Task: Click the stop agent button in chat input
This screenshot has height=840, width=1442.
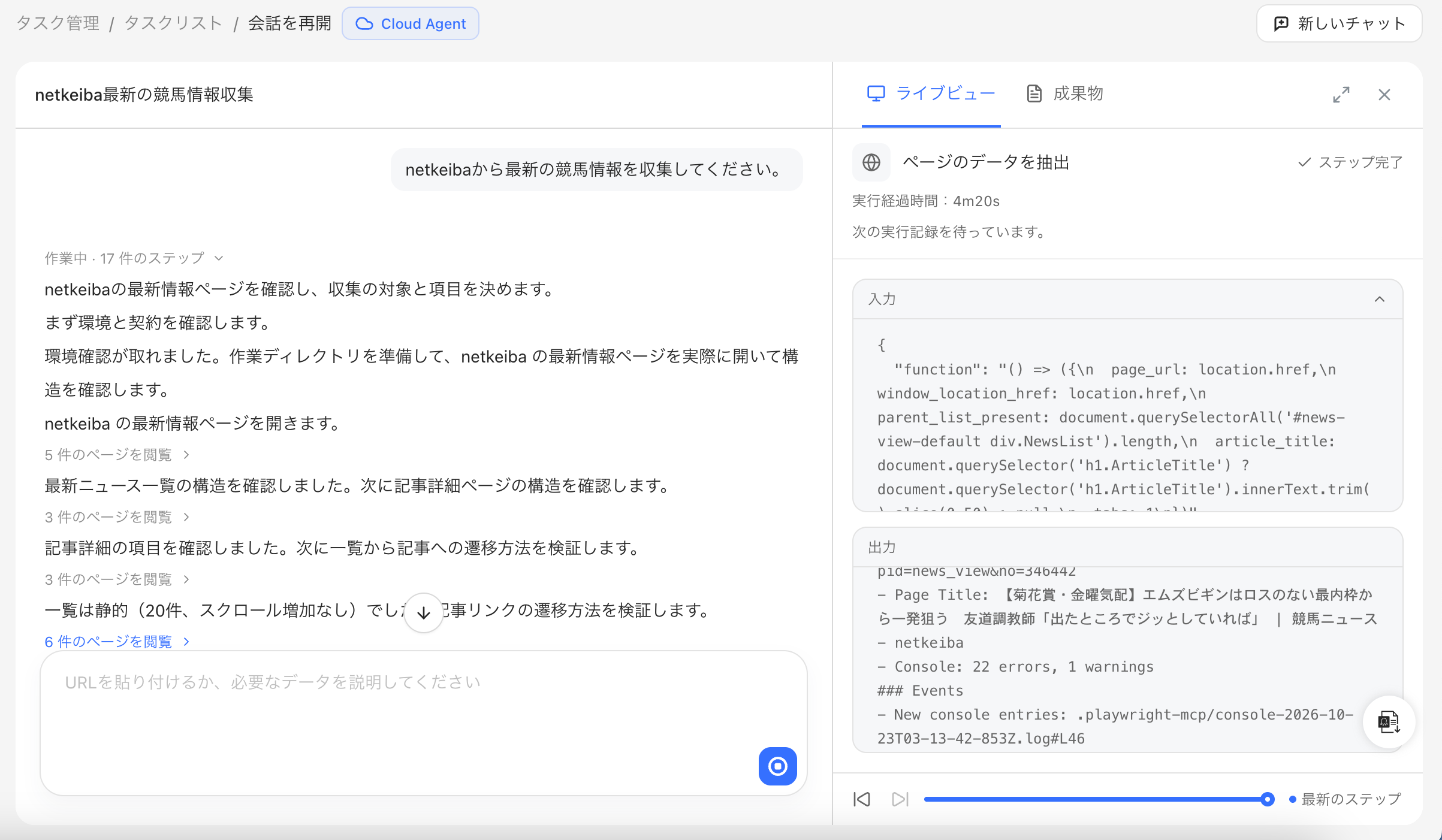Action: click(x=777, y=766)
